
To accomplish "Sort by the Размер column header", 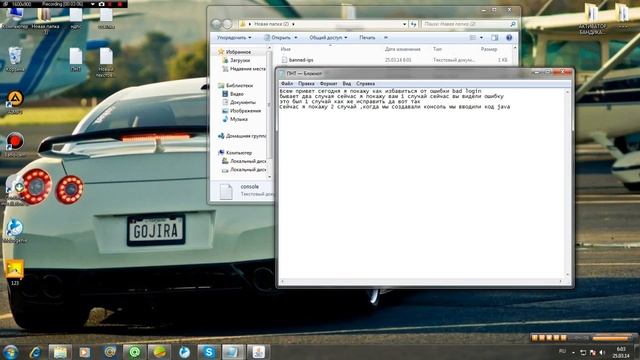I will coord(489,49).
